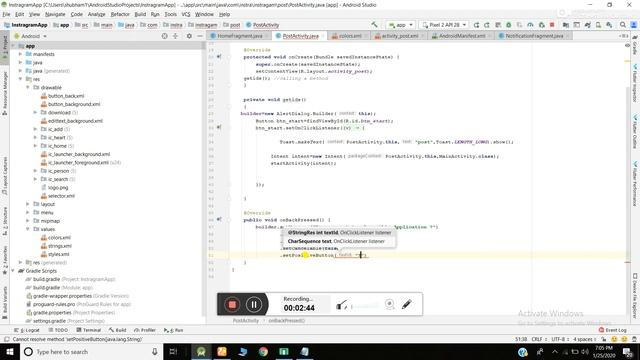Open the Project Structure toolbar icon
The width and height of the screenshot is (640, 360).
pyautogui.click(x=566, y=25)
